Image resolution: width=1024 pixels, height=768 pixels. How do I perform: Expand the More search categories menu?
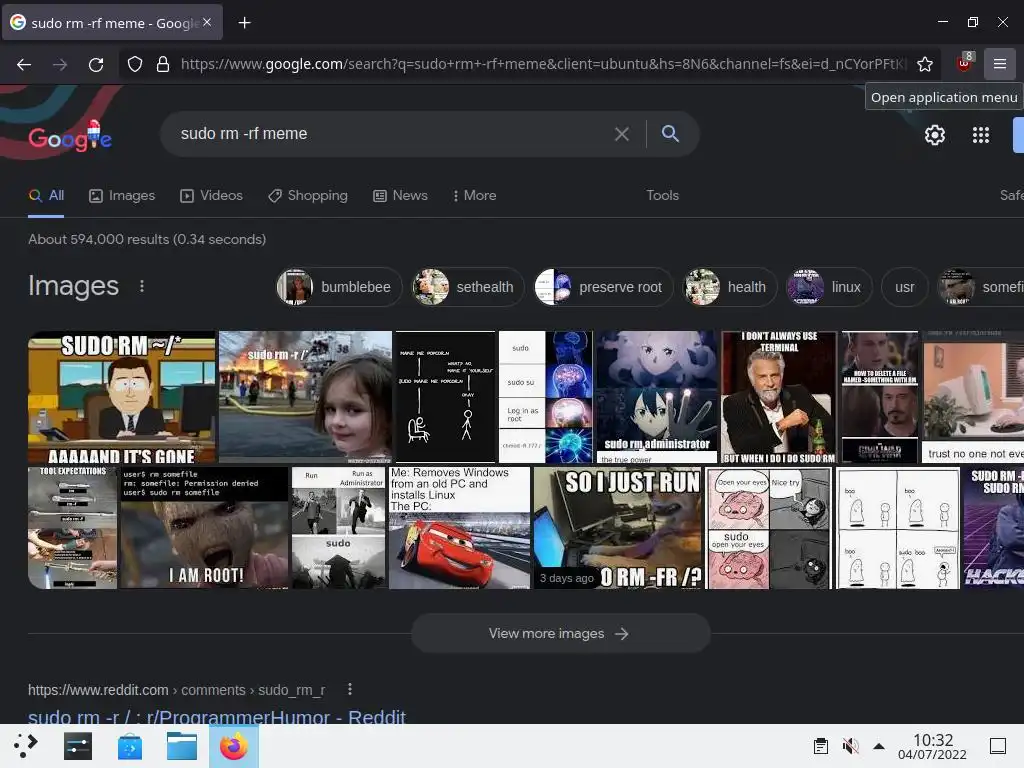(475, 195)
